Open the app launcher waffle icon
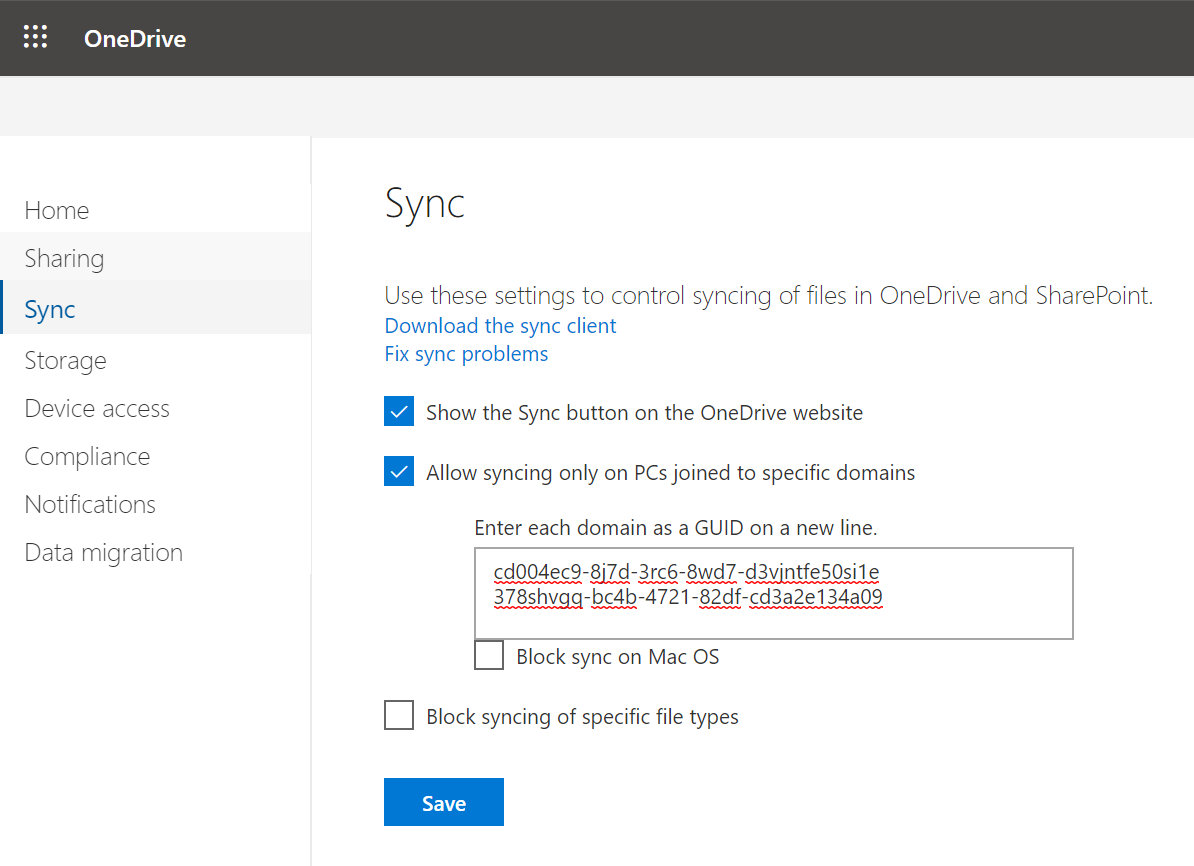The image size is (1194, 866). point(35,38)
